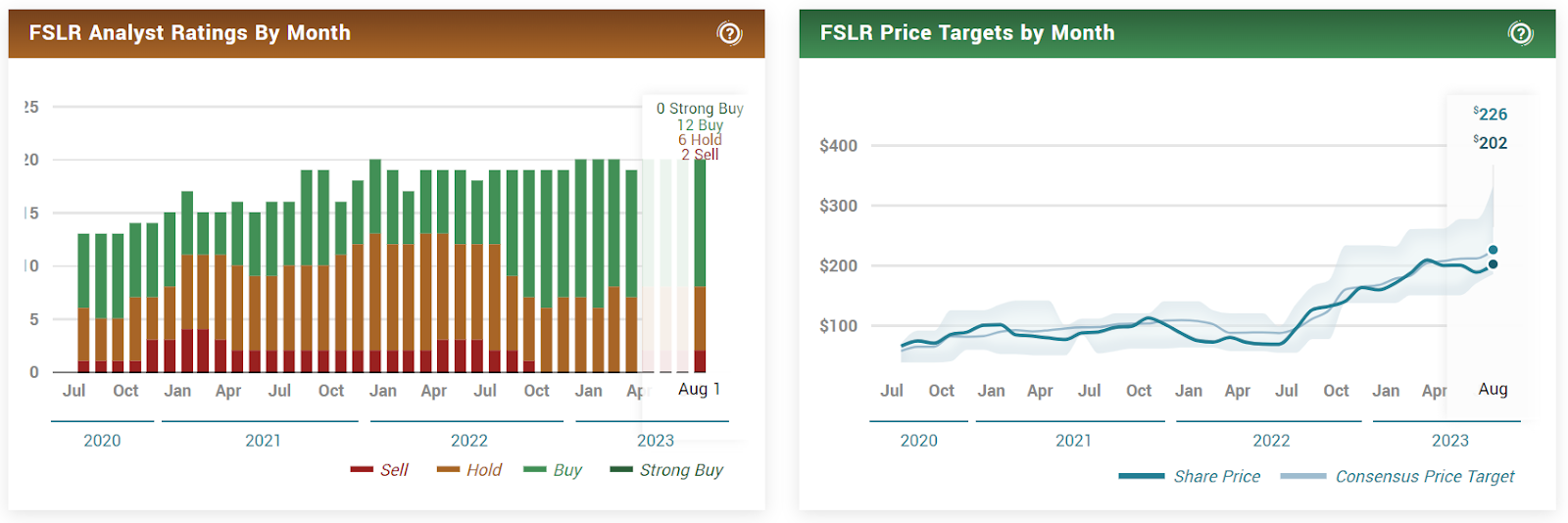Click the $300 axis label
The image size is (1568, 523).
coord(838,206)
